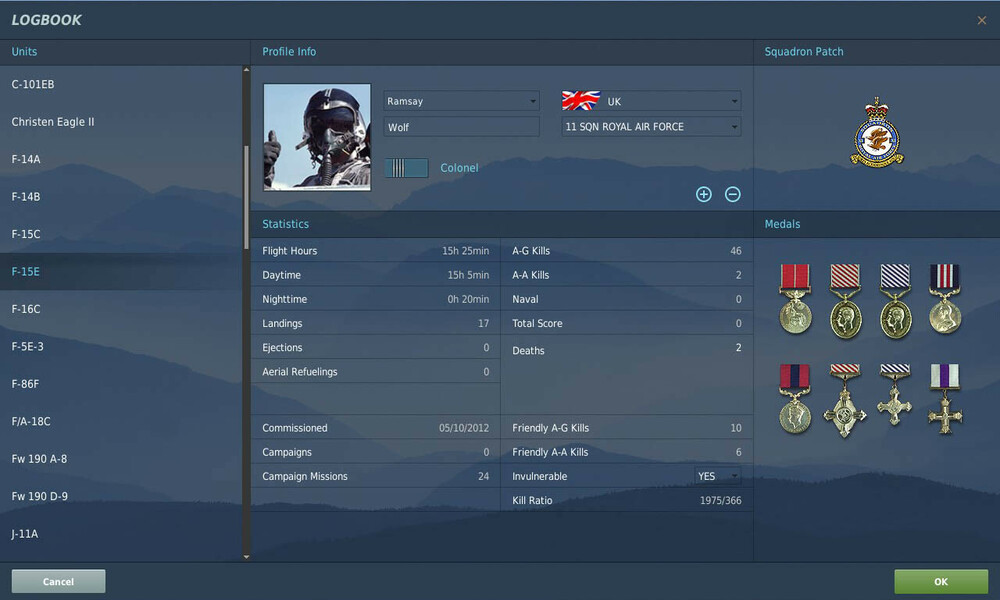Click the units list scroll up arrow
This screenshot has height=600, width=1000.
(x=246, y=70)
